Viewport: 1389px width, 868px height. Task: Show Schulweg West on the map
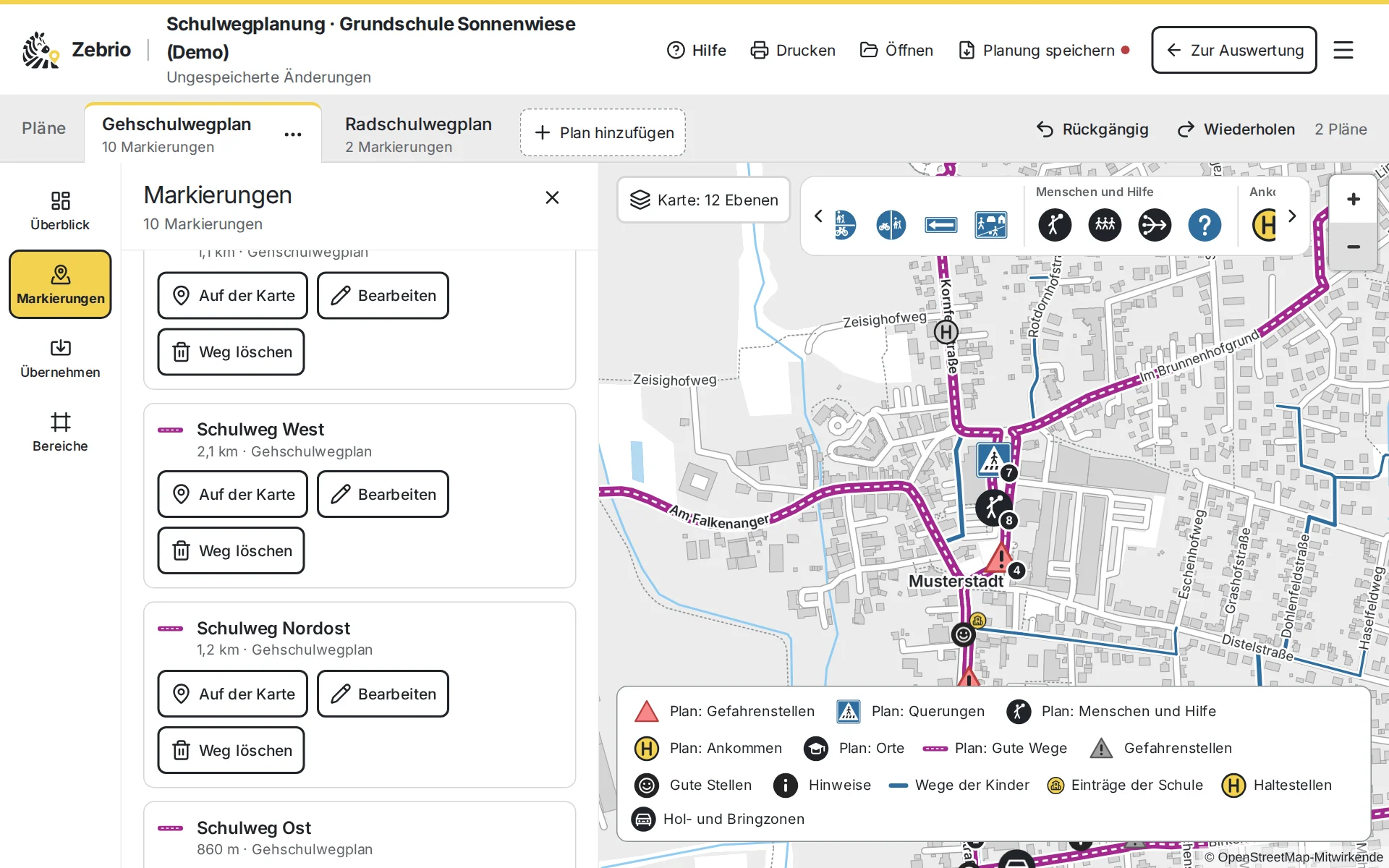pyautogui.click(x=233, y=494)
